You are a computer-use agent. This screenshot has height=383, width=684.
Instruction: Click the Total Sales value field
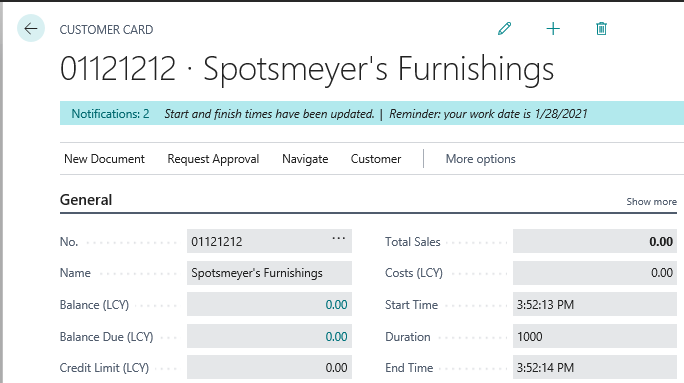point(595,241)
